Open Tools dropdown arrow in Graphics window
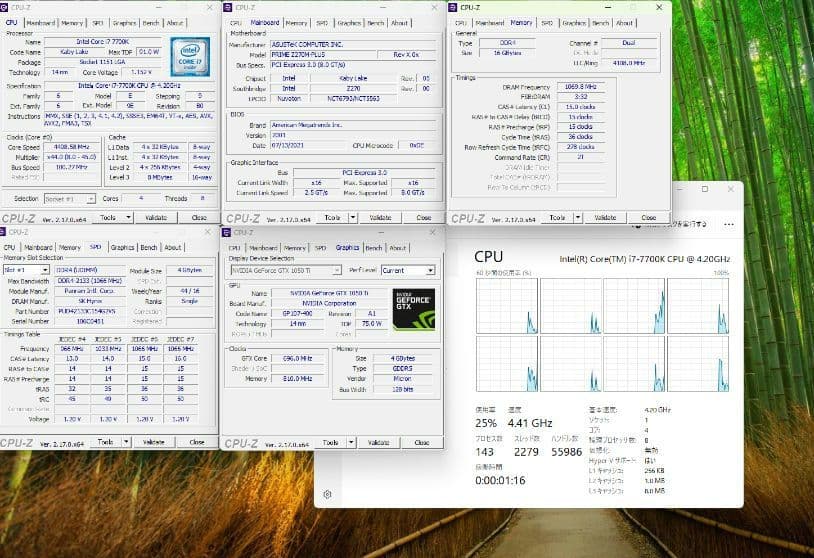Screen dimensions: 814x558 [351, 442]
